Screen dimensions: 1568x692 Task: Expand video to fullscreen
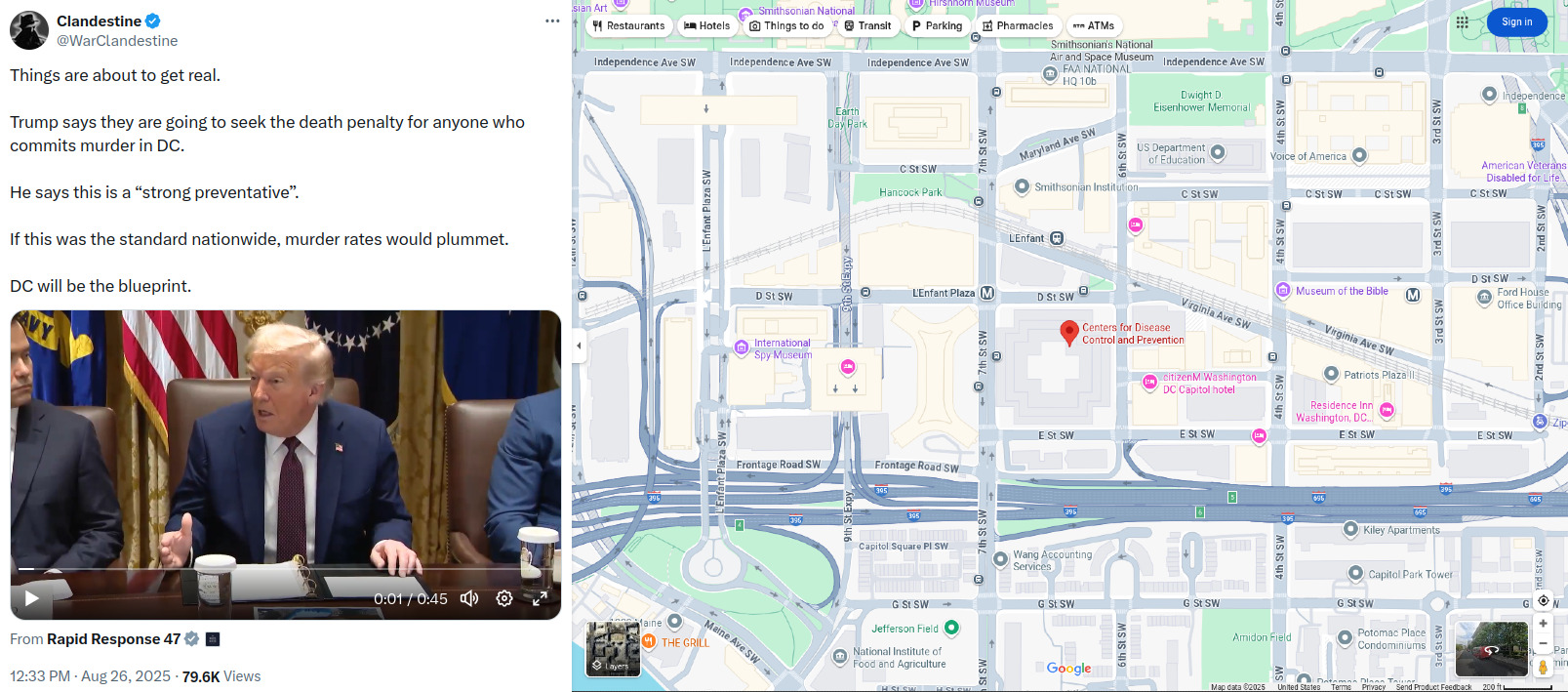point(540,598)
